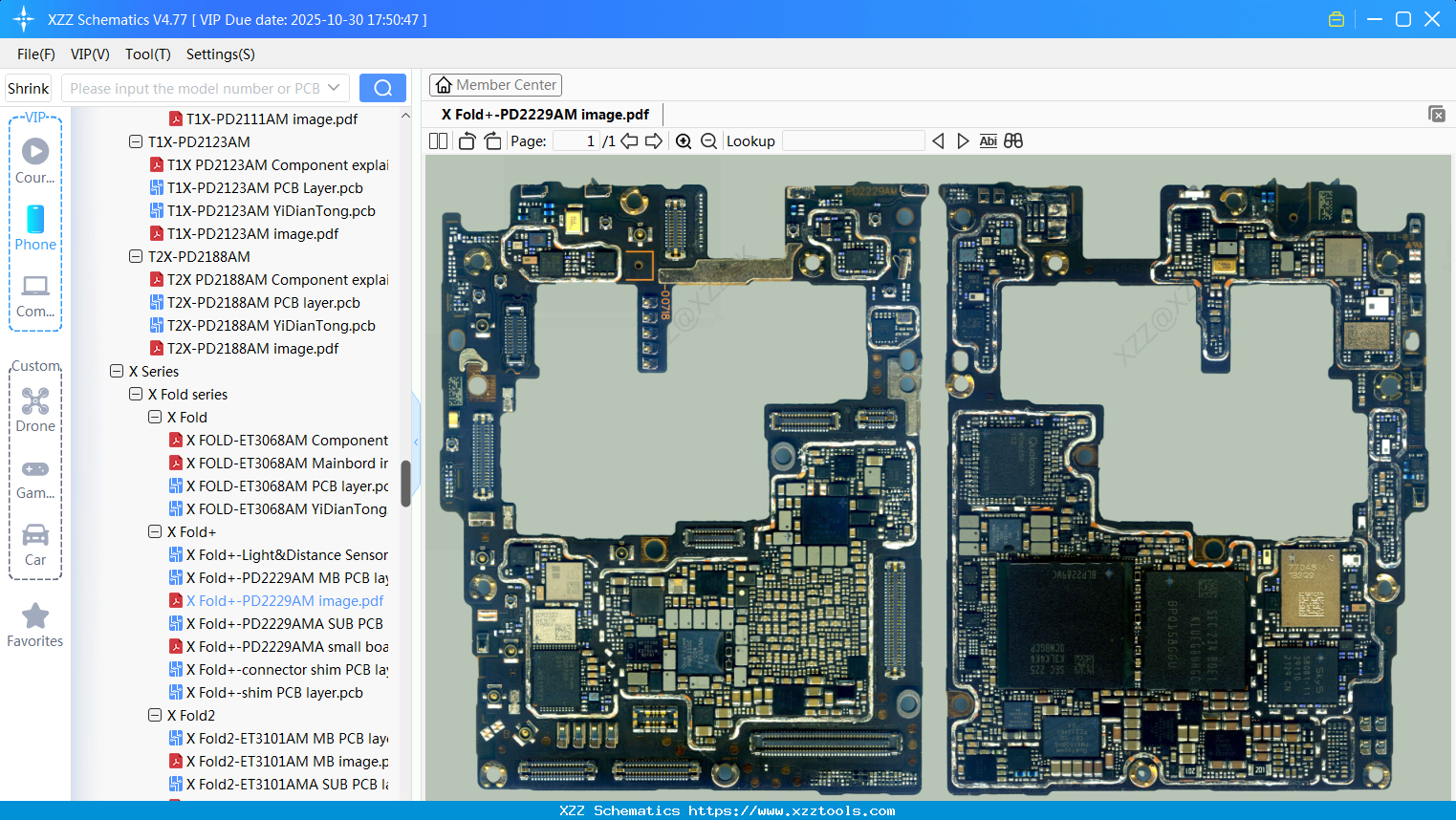Click the binoculars view icon
This screenshot has height=820, width=1456.
pyautogui.click(x=1013, y=140)
